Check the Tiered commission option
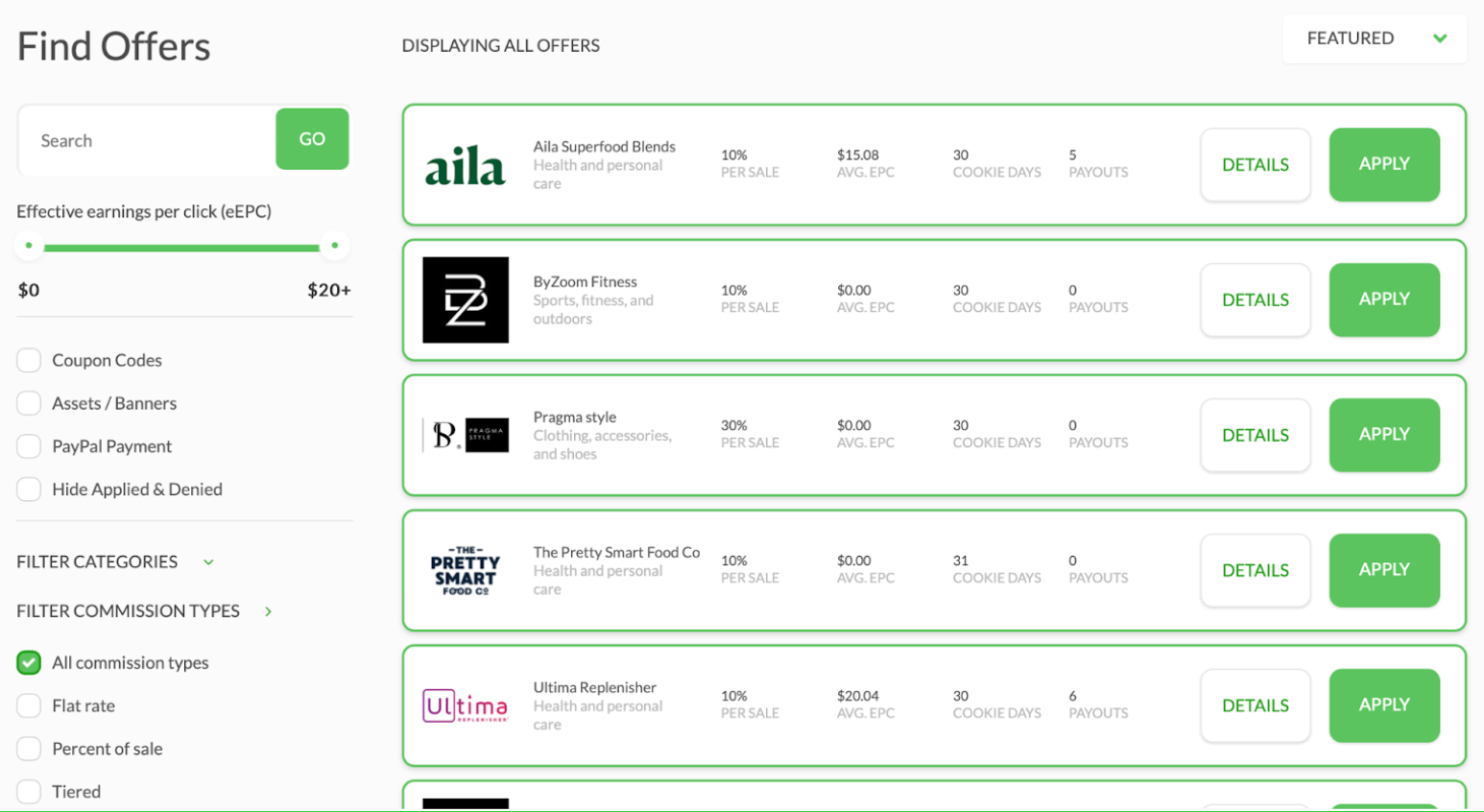1484x812 pixels. 29,792
